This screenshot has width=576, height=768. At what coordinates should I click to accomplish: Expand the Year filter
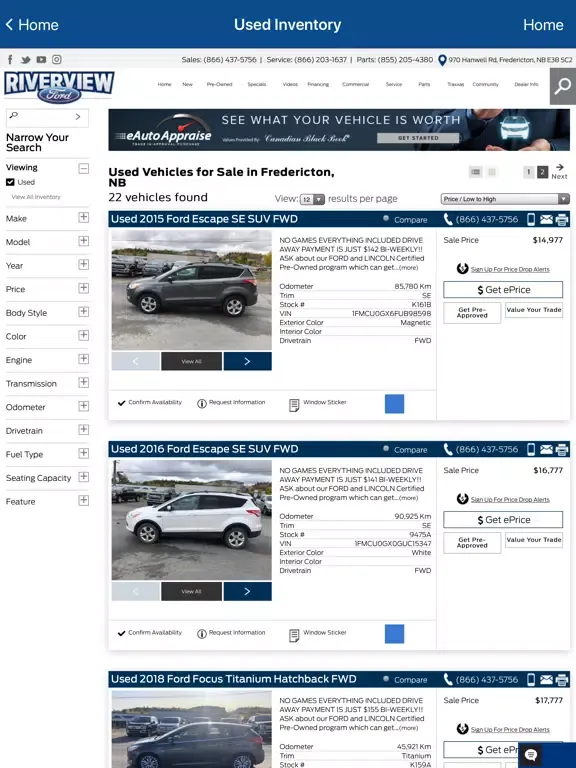click(x=84, y=264)
